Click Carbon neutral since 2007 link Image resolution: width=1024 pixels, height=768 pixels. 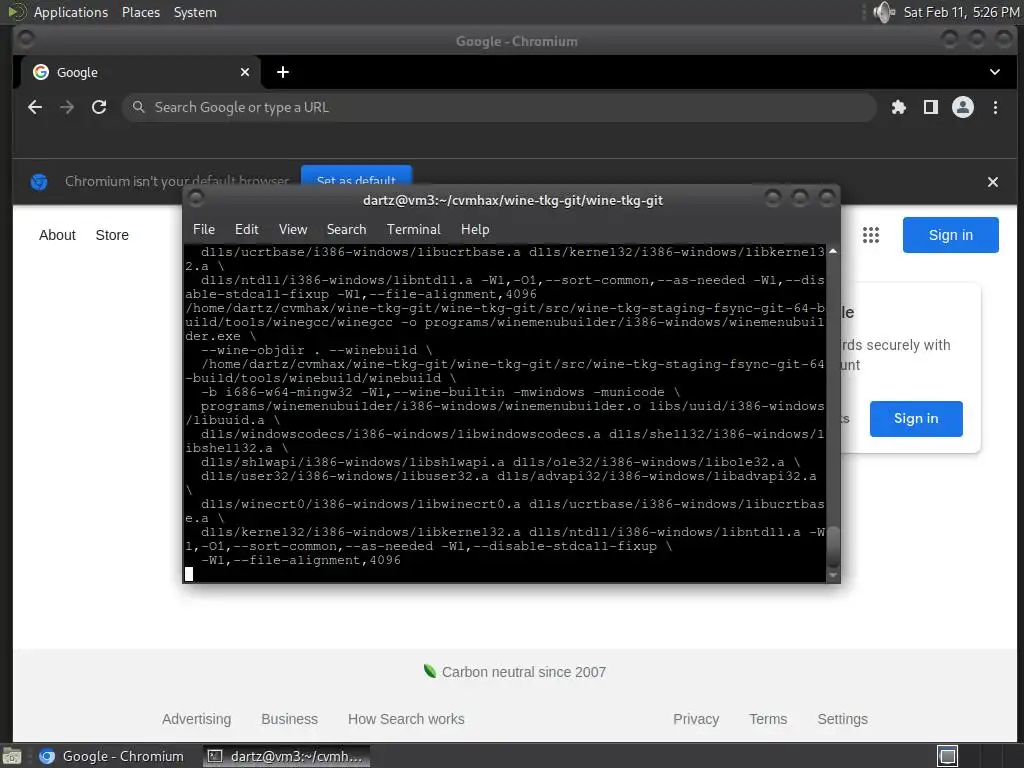(515, 672)
